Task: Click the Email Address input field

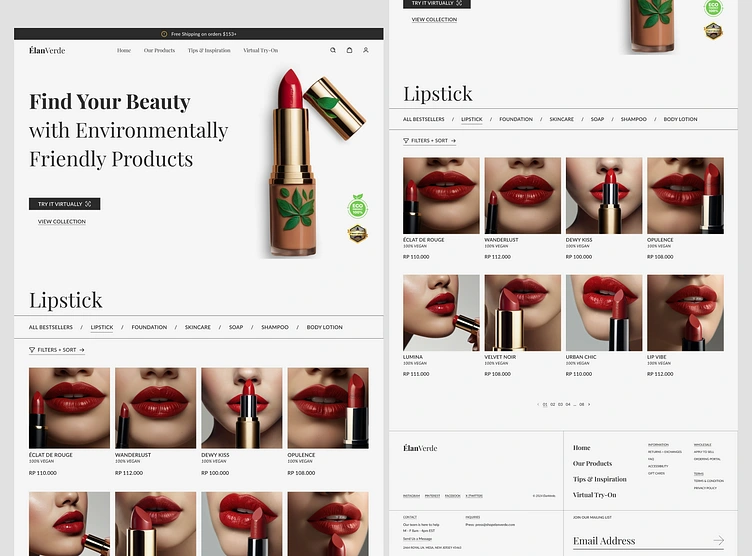Action: pyautogui.click(x=648, y=541)
